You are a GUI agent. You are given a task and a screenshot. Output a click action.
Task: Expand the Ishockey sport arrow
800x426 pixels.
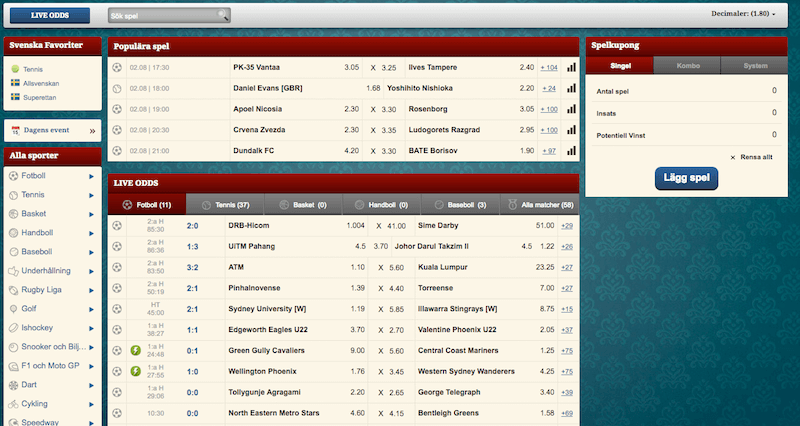click(x=91, y=328)
